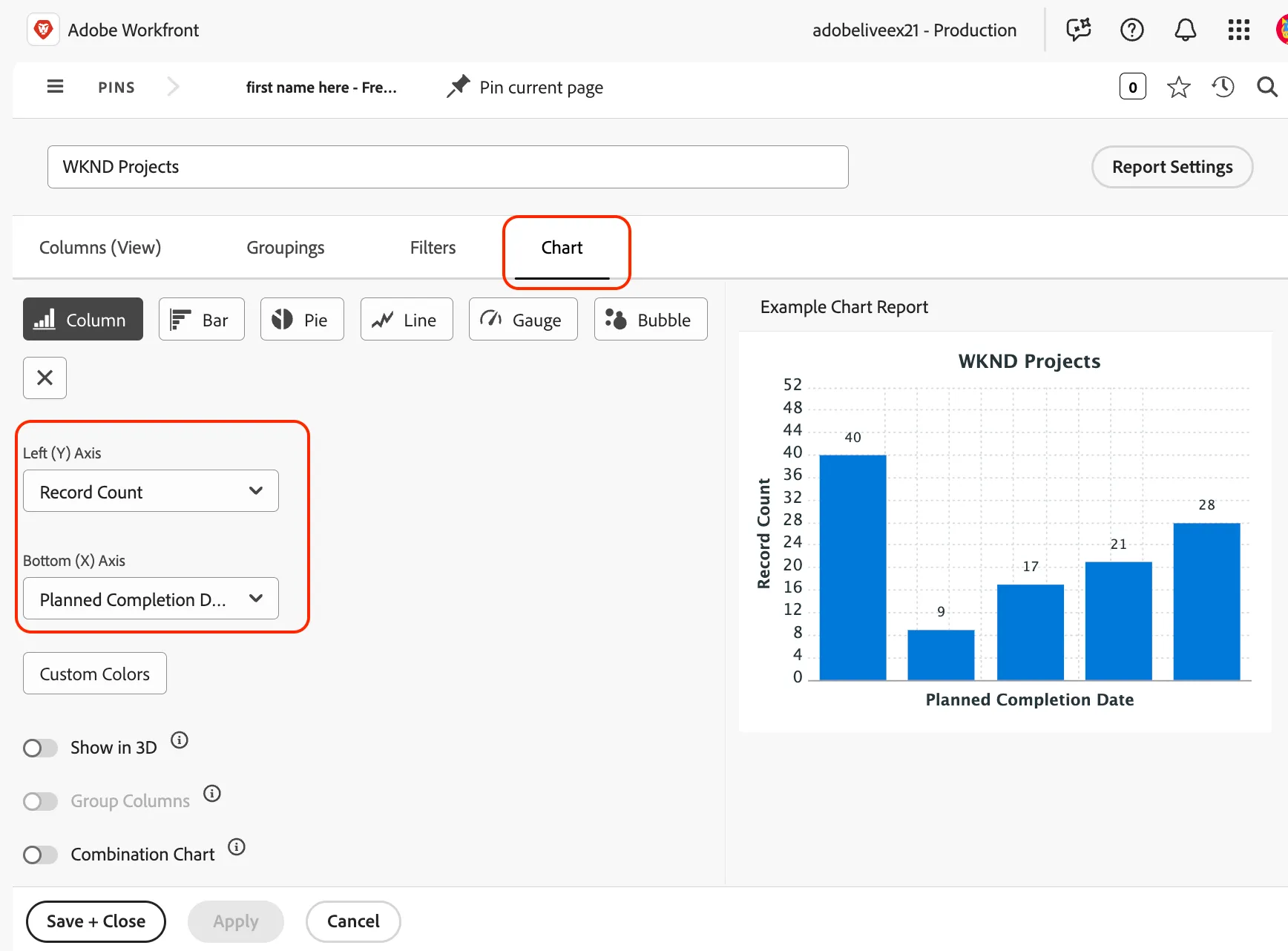Select the Gauge chart type
This screenshot has height=951, width=1288.
523,319
